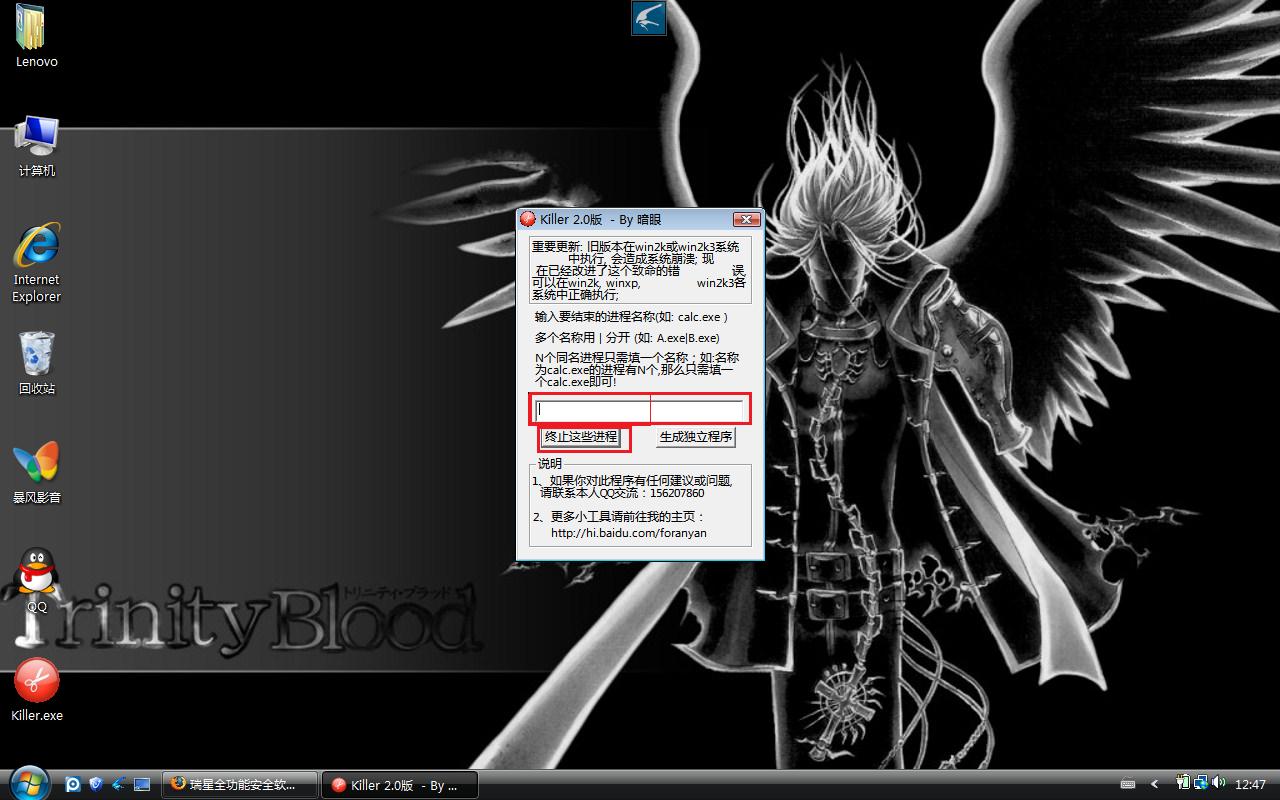This screenshot has height=800, width=1280.
Task: Click the red Killer icon in title bar
Action: coord(528,219)
